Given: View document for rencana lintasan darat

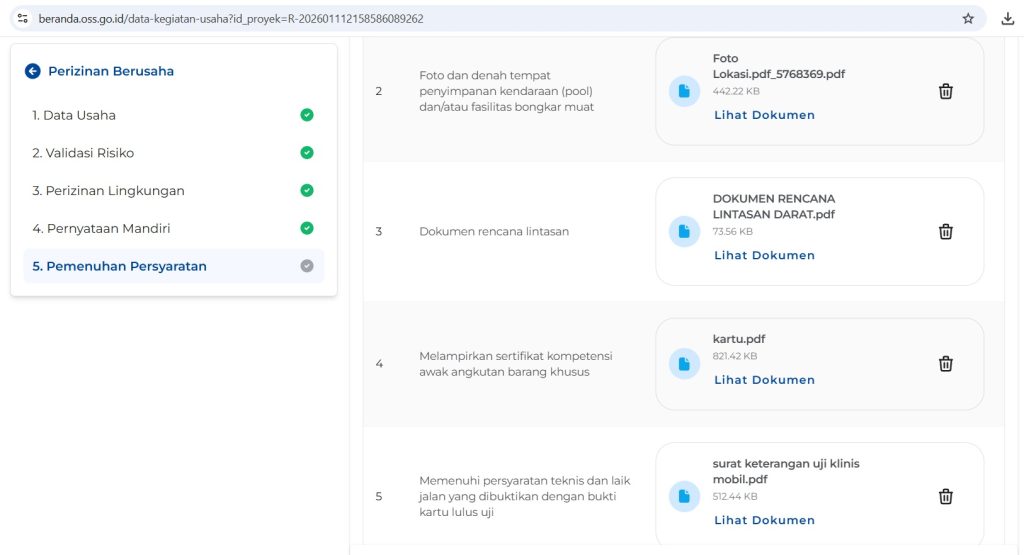Looking at the screenshot, I should tap(764, 255).
